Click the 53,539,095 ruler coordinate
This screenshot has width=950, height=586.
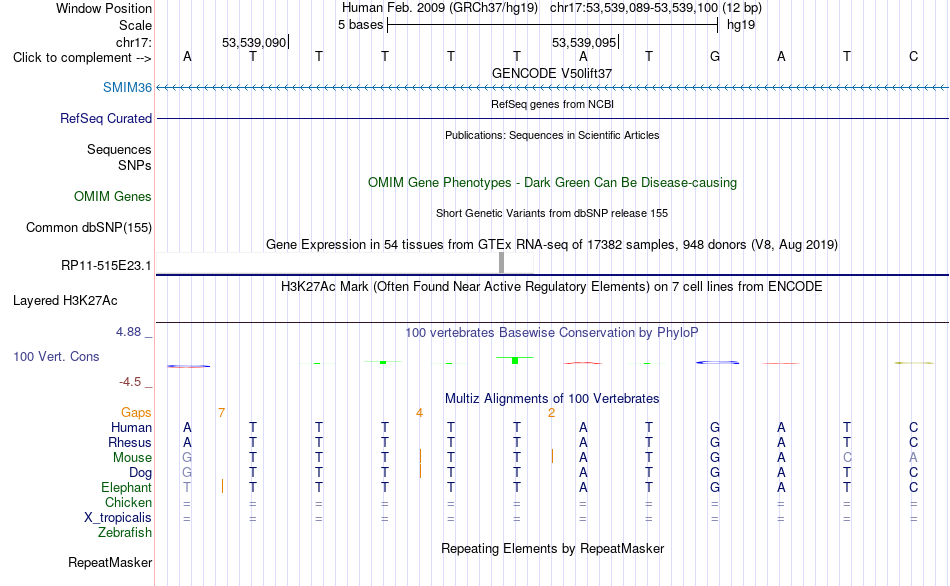click(584, 42)
